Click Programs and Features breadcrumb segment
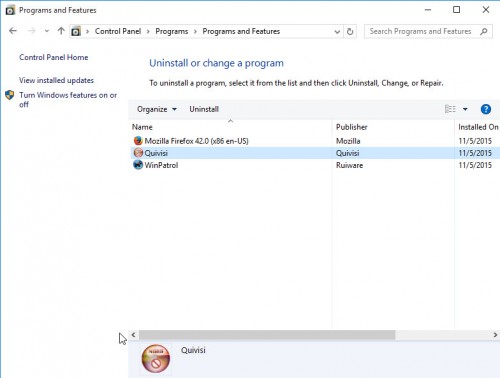The image size is (500, 378). point(241,31)
